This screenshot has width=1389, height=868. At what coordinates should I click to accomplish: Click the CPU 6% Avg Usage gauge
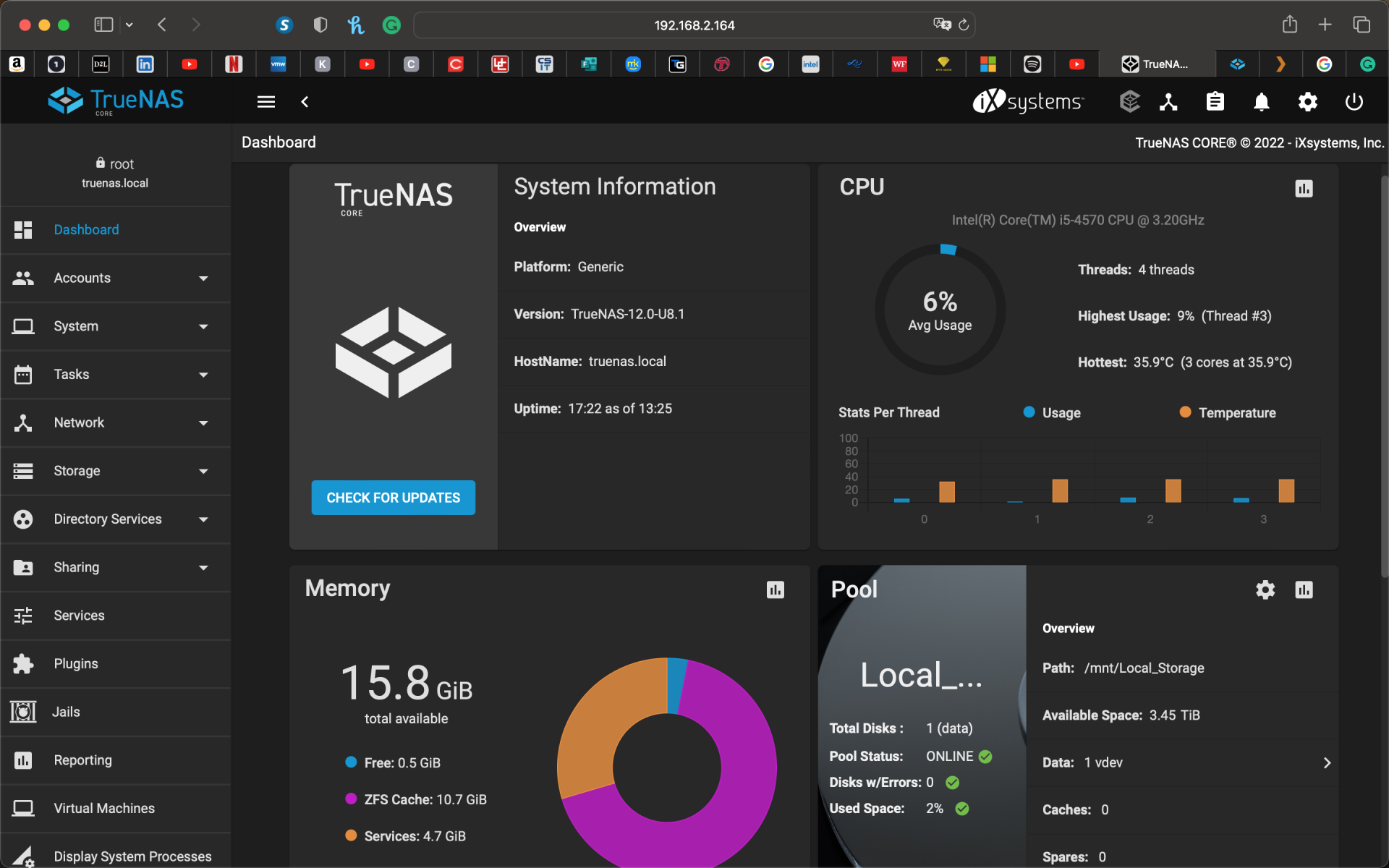[940, 310]
